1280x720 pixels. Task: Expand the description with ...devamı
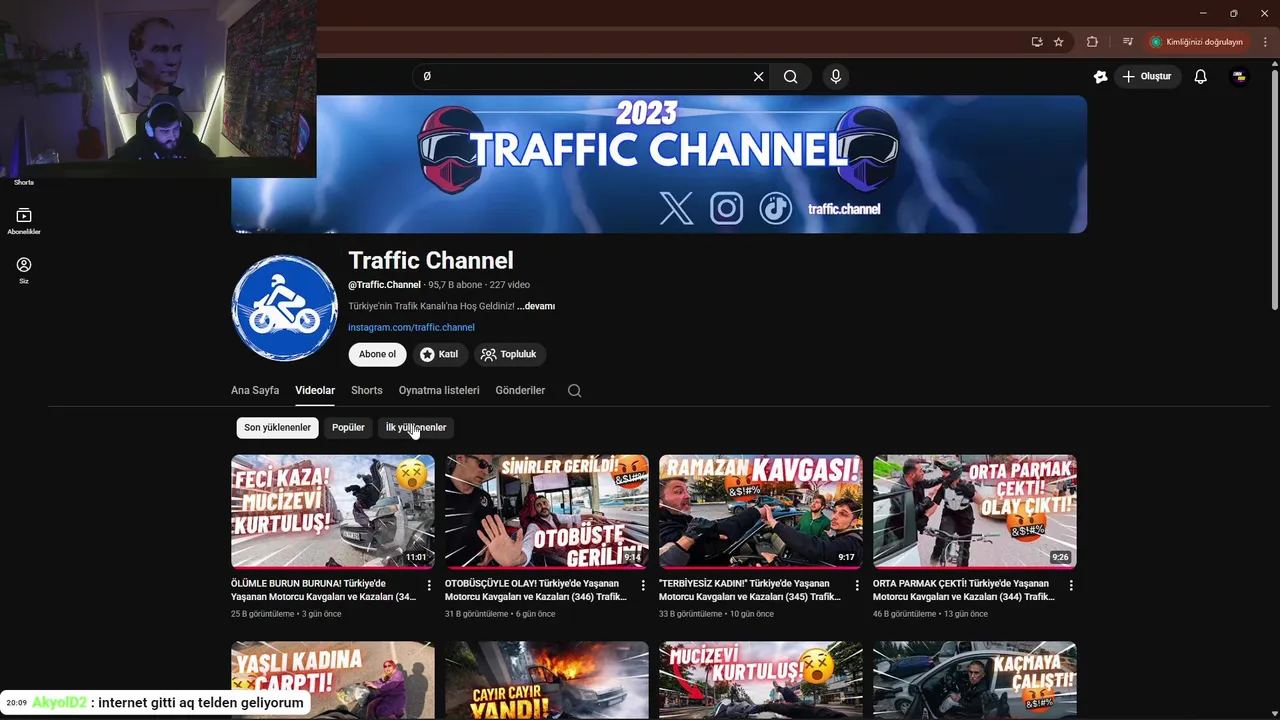point(536,306)
